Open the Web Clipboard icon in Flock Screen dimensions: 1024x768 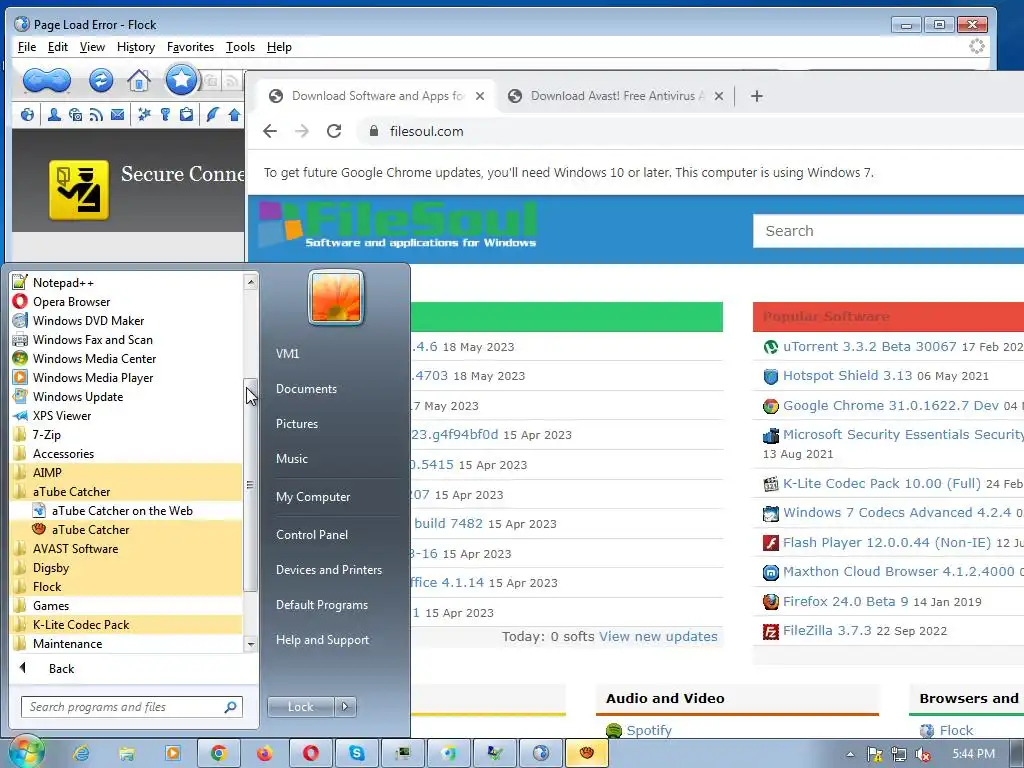pos(186,115)
